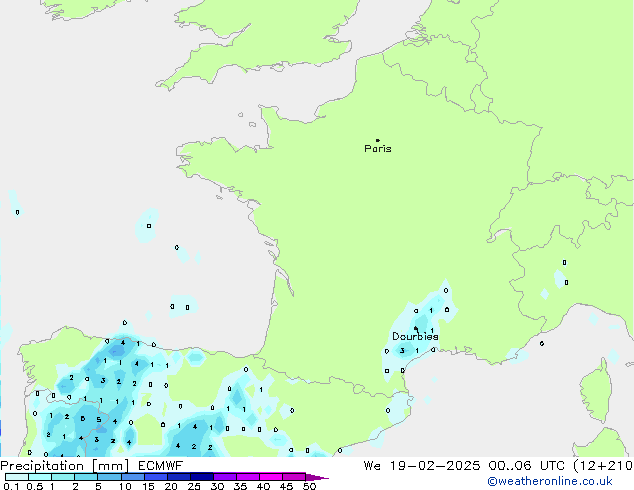
Task: Select the Dourbies location dot marker
Action: (416, 328)
